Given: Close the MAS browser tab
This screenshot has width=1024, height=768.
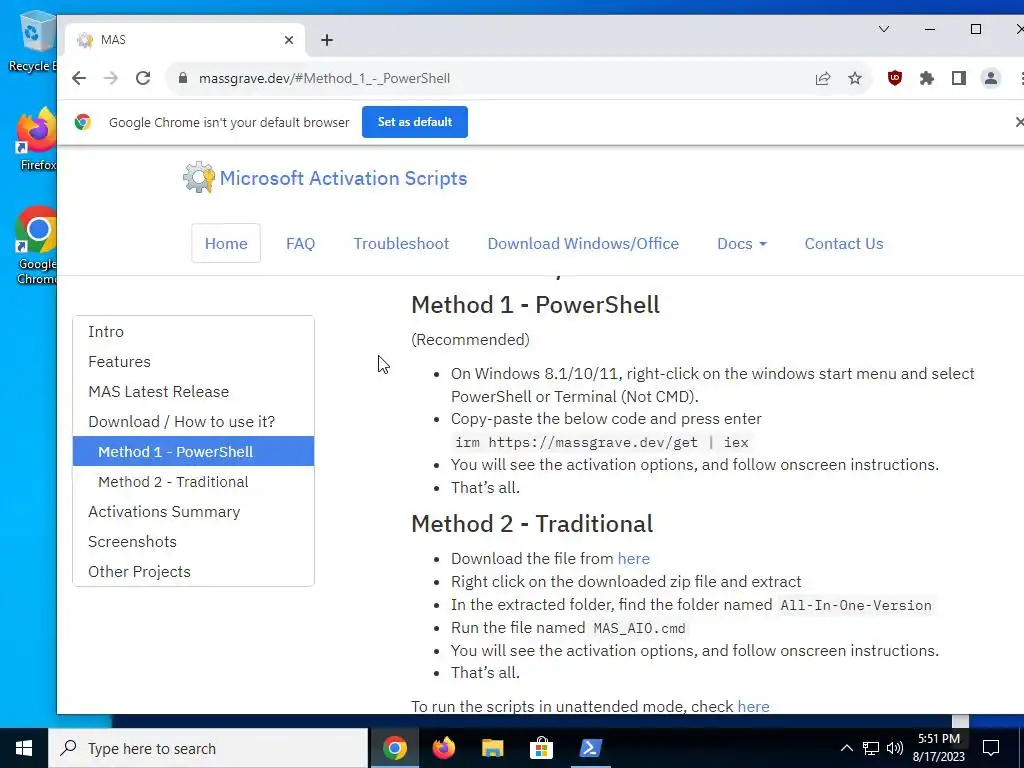Looking at the screenshot, I should click(x=289, y=40).
